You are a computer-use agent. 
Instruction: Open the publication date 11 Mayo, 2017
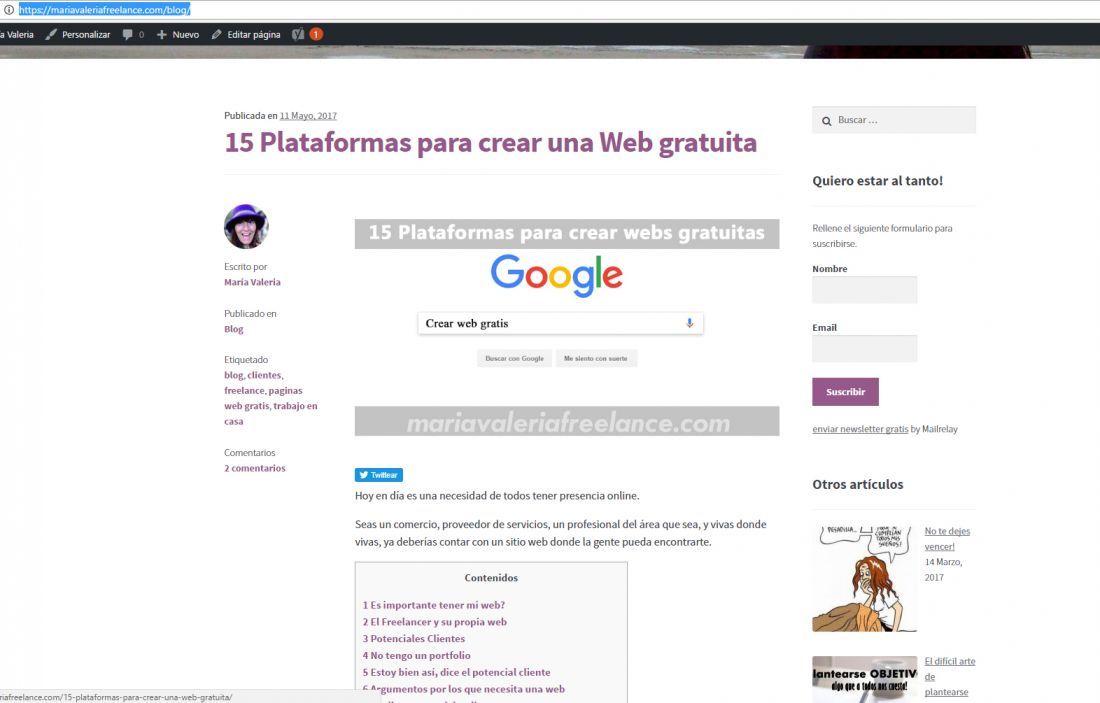tap(308, 116)
